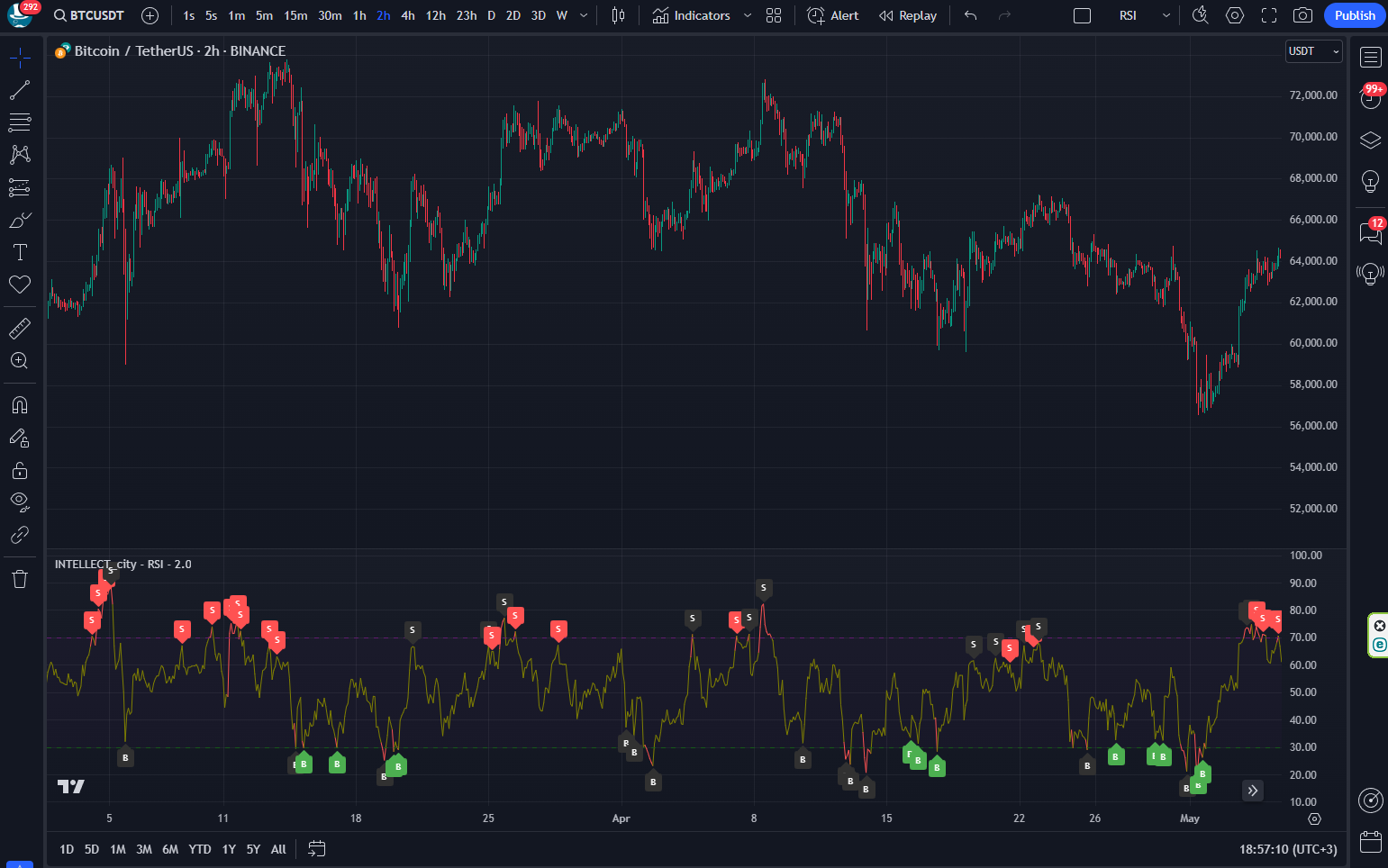Image resolution: width=1388 pixels, height=868 pixels.
Task: Click the blue Publish button
Action: point(1354,15)
